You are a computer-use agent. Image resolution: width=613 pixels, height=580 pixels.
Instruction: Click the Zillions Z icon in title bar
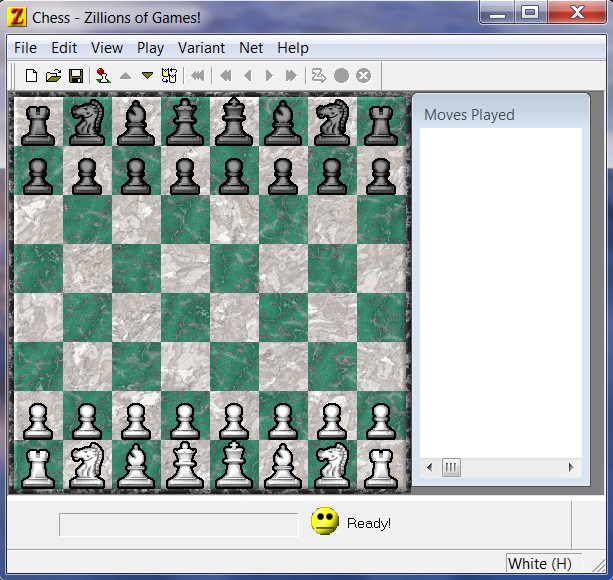tap(17, 18)
